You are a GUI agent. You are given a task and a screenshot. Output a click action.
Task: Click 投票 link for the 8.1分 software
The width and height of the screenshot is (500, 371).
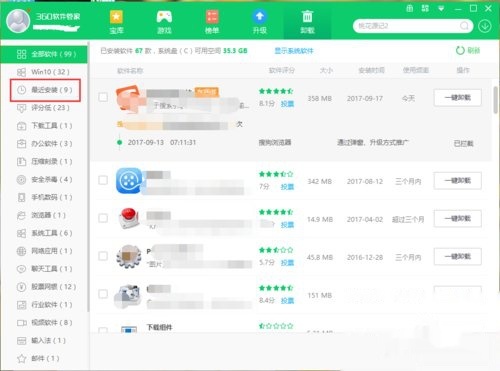(x=287, y=104)
